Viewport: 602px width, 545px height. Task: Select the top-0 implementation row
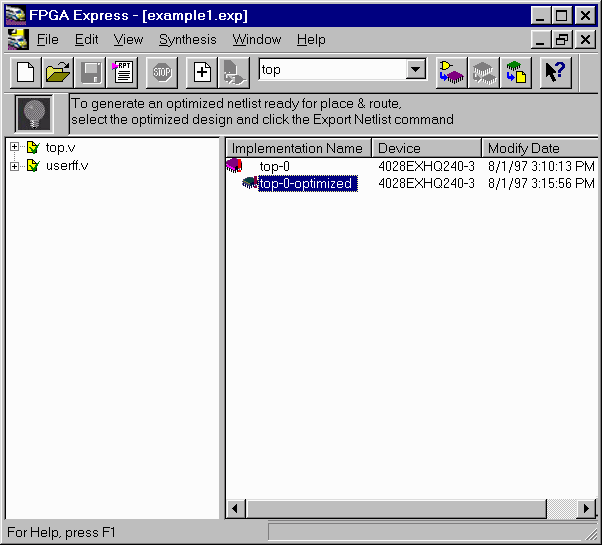(275, 166)
